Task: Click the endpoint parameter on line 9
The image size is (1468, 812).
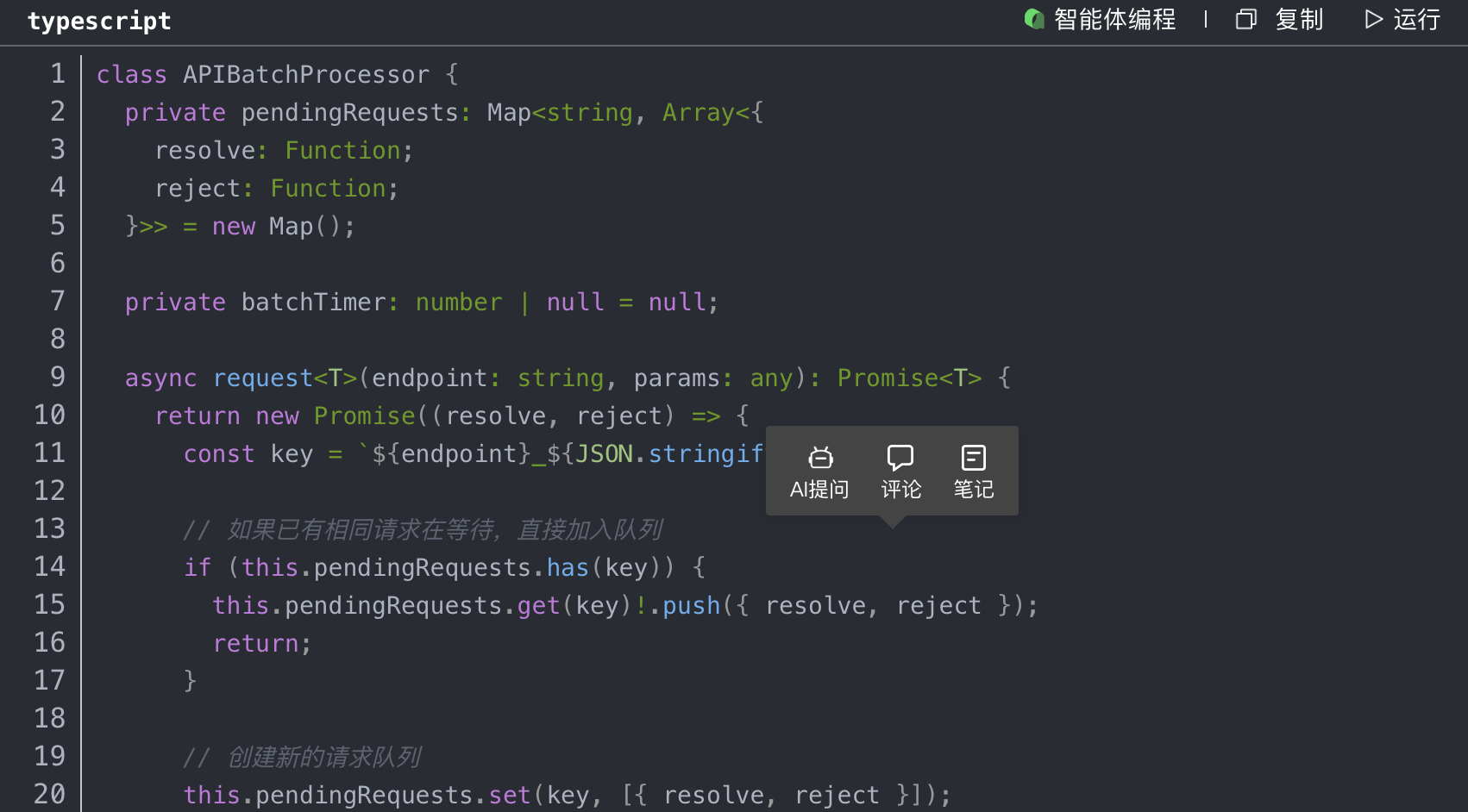Action: point(430,378)
